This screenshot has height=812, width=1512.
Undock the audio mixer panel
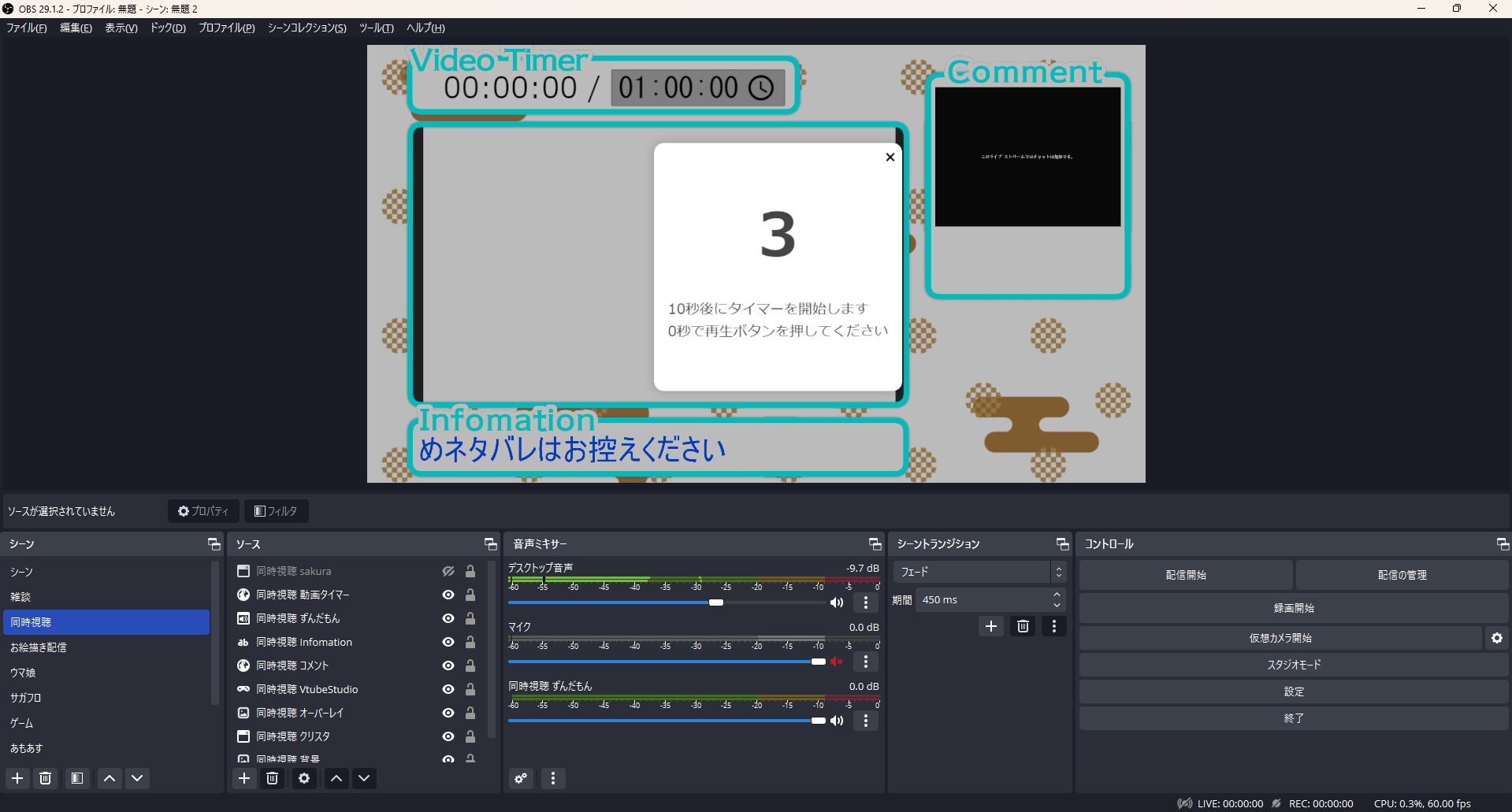(875, 544)
